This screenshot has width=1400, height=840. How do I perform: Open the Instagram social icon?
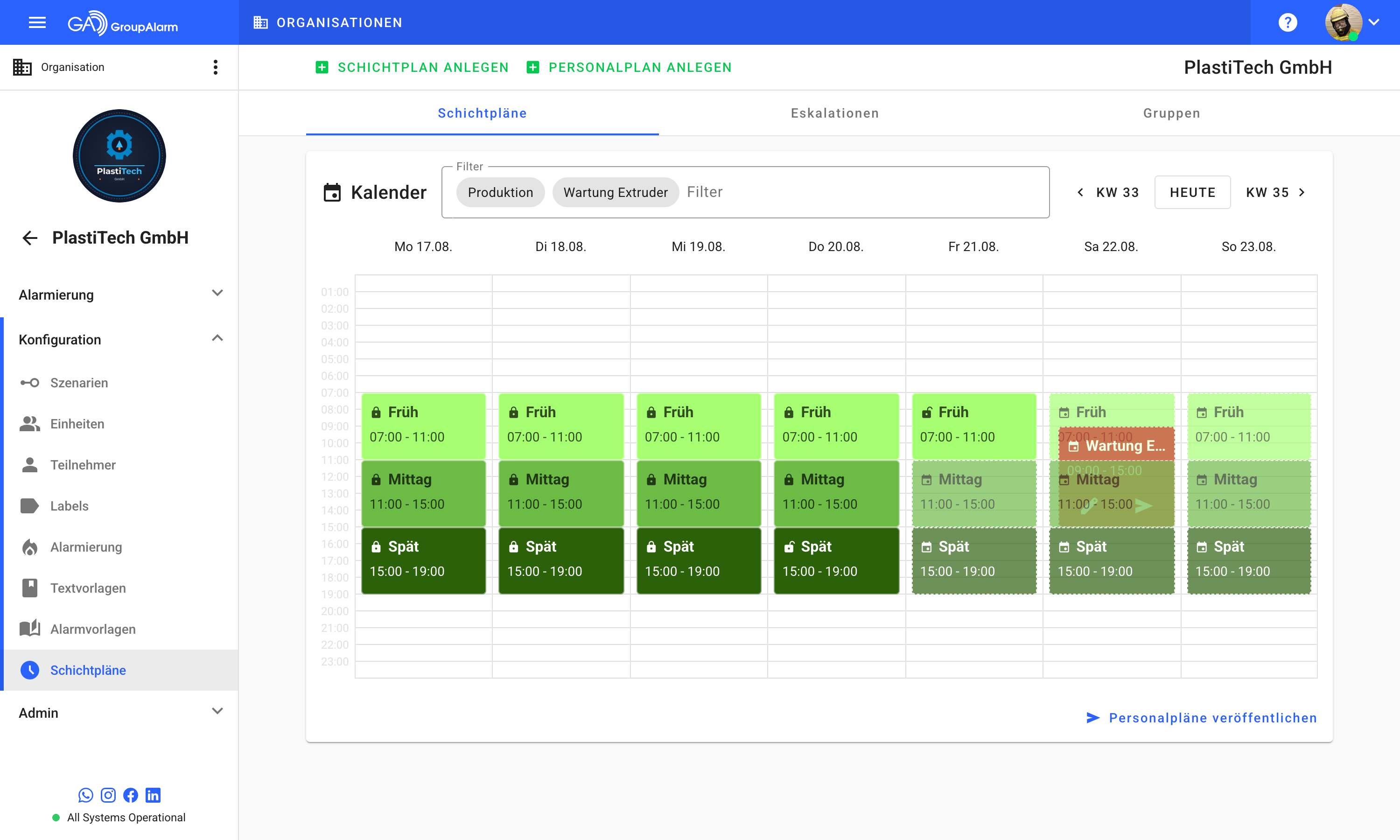click(108, 795)
